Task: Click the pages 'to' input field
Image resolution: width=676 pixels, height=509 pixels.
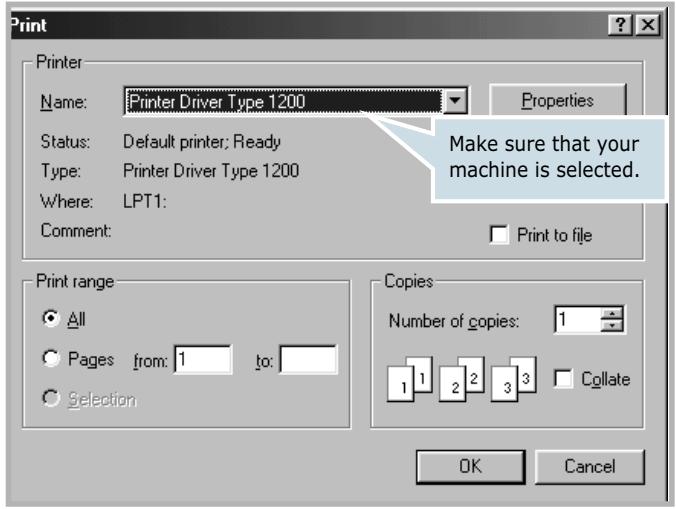Action: coord(308,359)
